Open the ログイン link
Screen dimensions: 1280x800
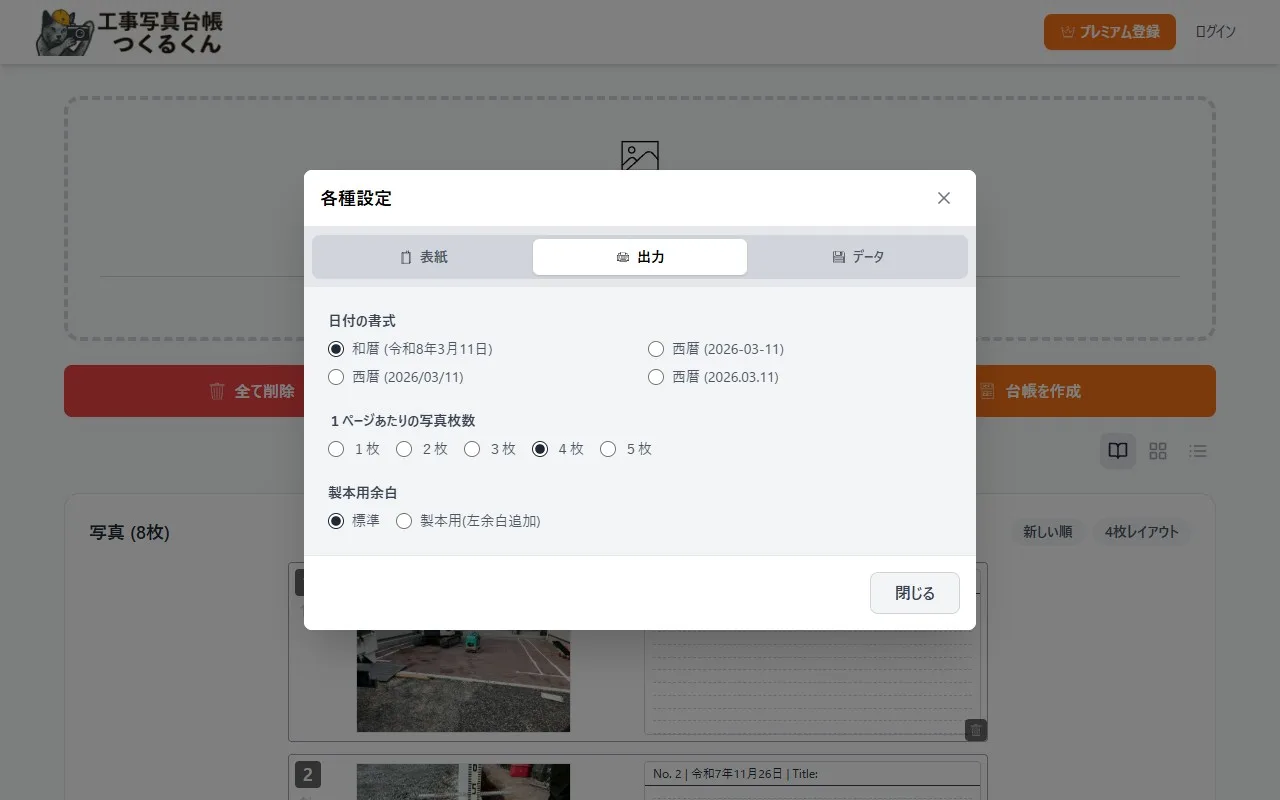tap(1215, 32)
